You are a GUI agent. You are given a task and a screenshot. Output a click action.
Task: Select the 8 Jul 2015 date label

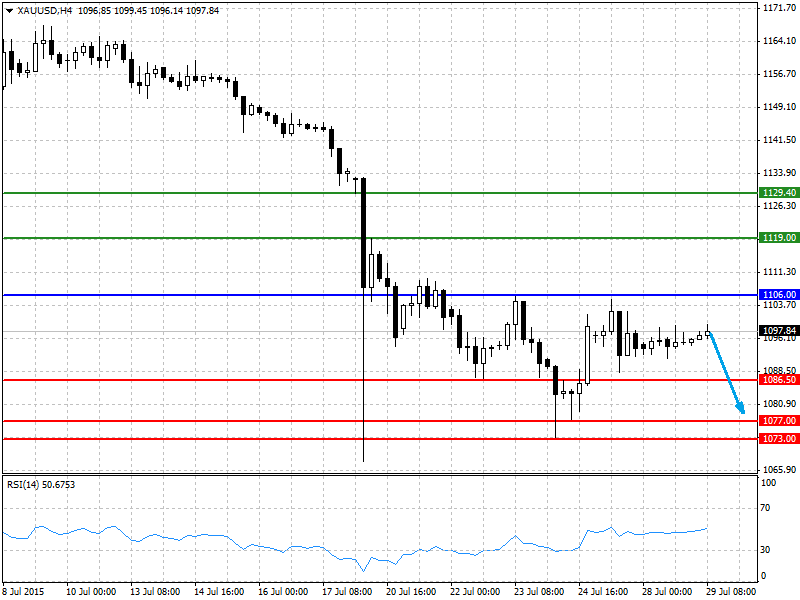click(x=23, y=591)
